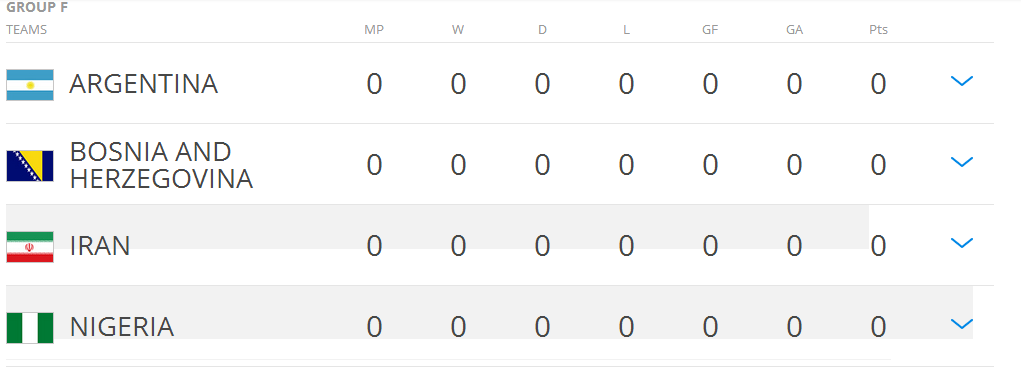Viewport: 1021px width, 372px height.
Task: Expand the Bosnia and Herzegovina row chevron
Action: [x=962, y=162]
